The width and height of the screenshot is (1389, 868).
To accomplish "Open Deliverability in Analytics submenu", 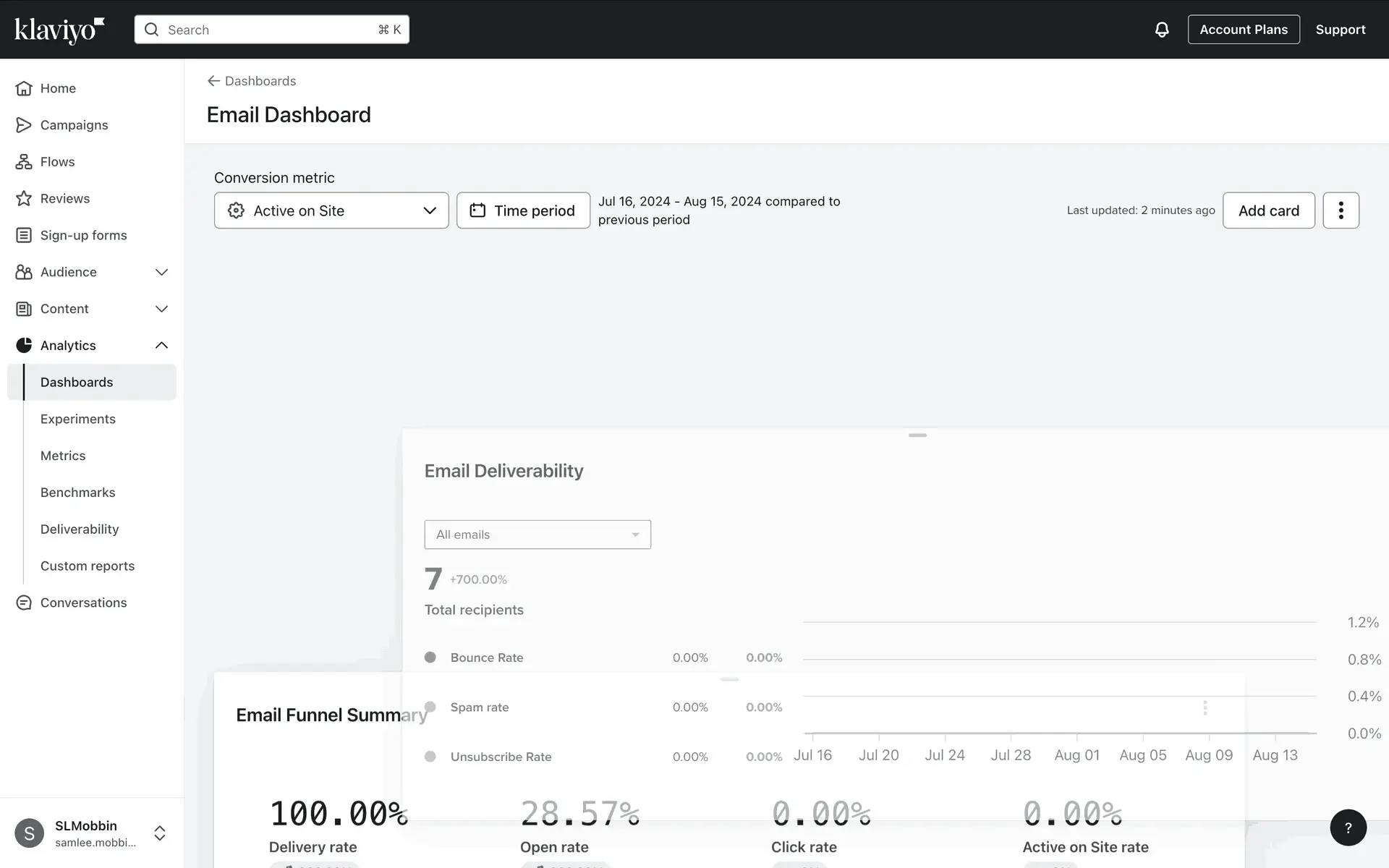I will pos(80,529).
